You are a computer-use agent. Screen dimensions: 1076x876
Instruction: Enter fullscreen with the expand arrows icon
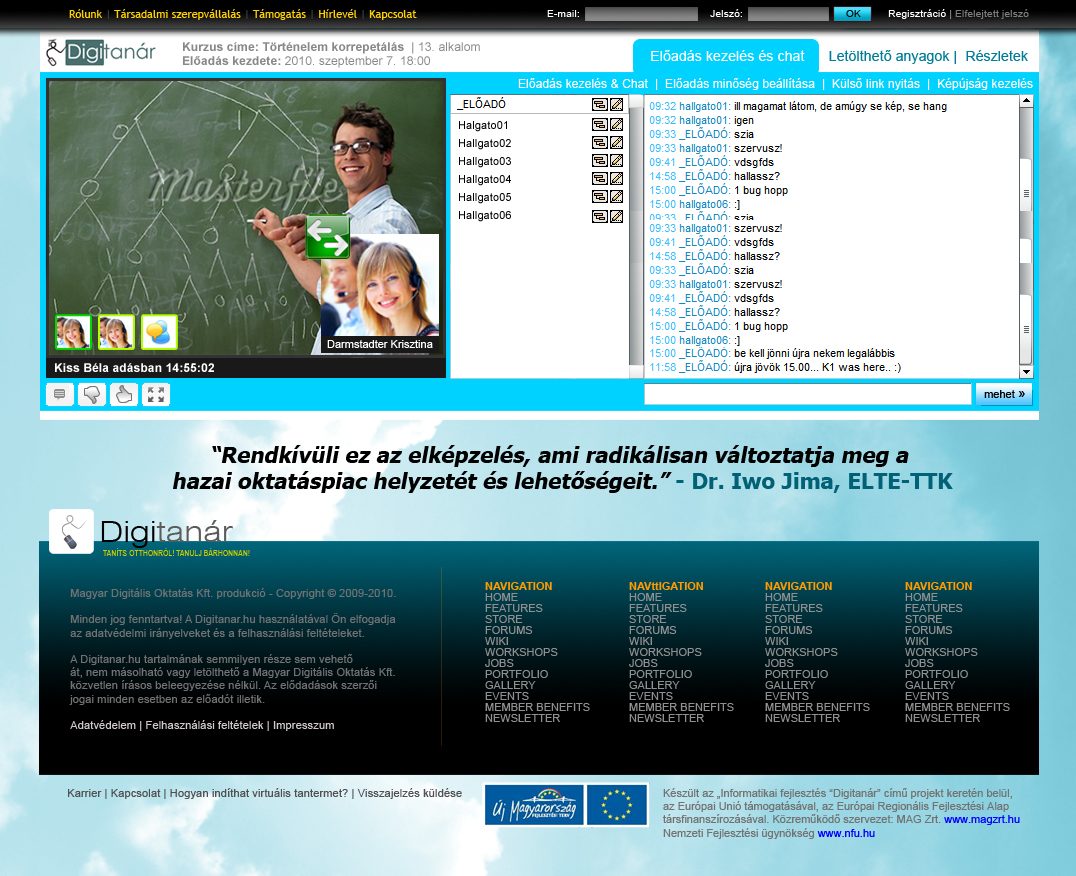(155, 394)
